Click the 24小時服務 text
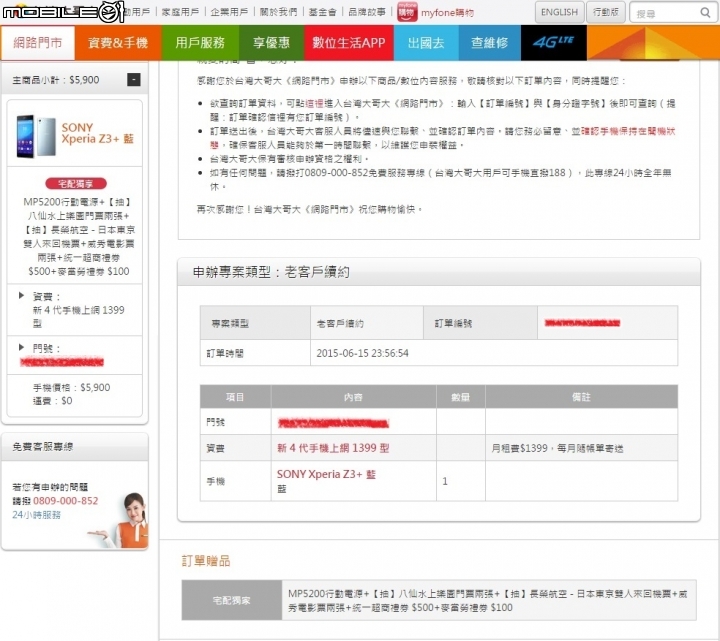The width and height of the screenshot is (720, 641). [36, 515]
